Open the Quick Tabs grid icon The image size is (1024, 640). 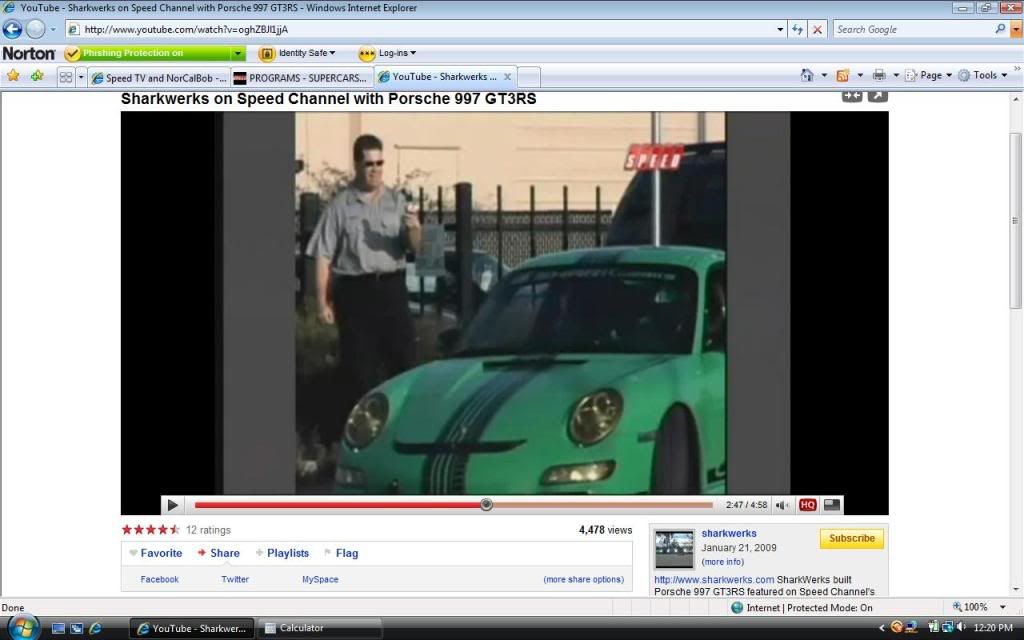(x=66, y=77)
